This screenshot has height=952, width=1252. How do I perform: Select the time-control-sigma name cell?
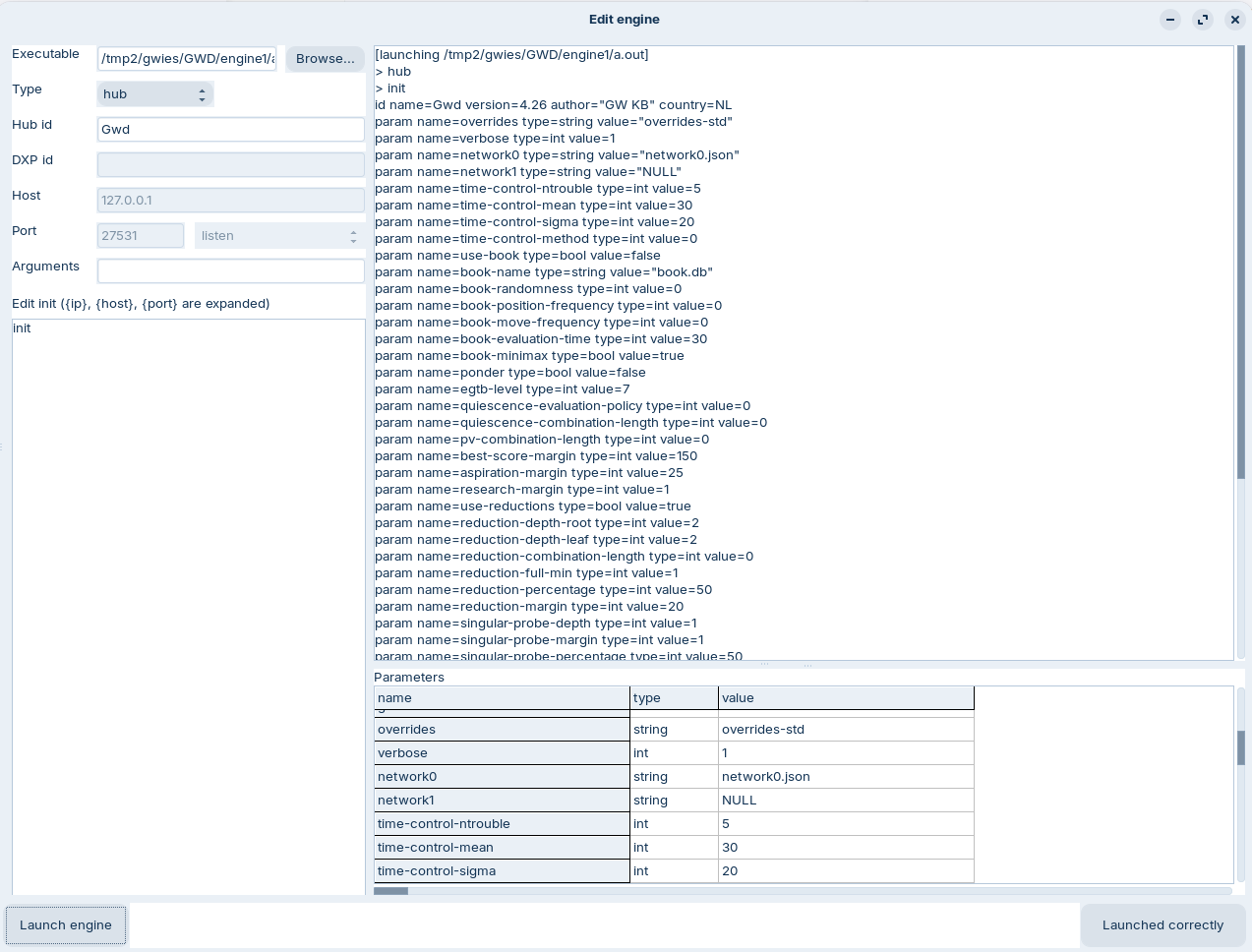click(502, 871)
